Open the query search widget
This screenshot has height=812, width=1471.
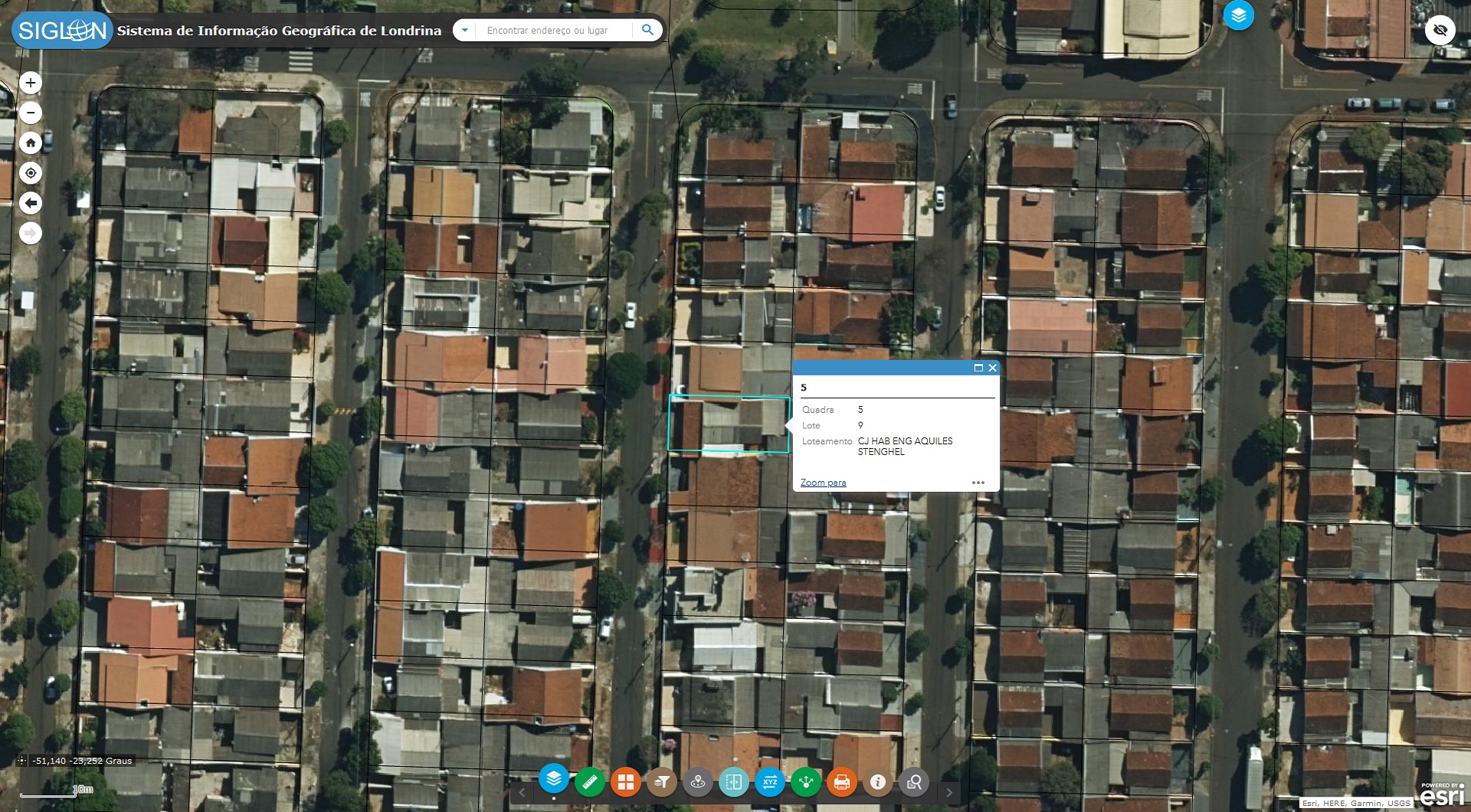point(914,782)
